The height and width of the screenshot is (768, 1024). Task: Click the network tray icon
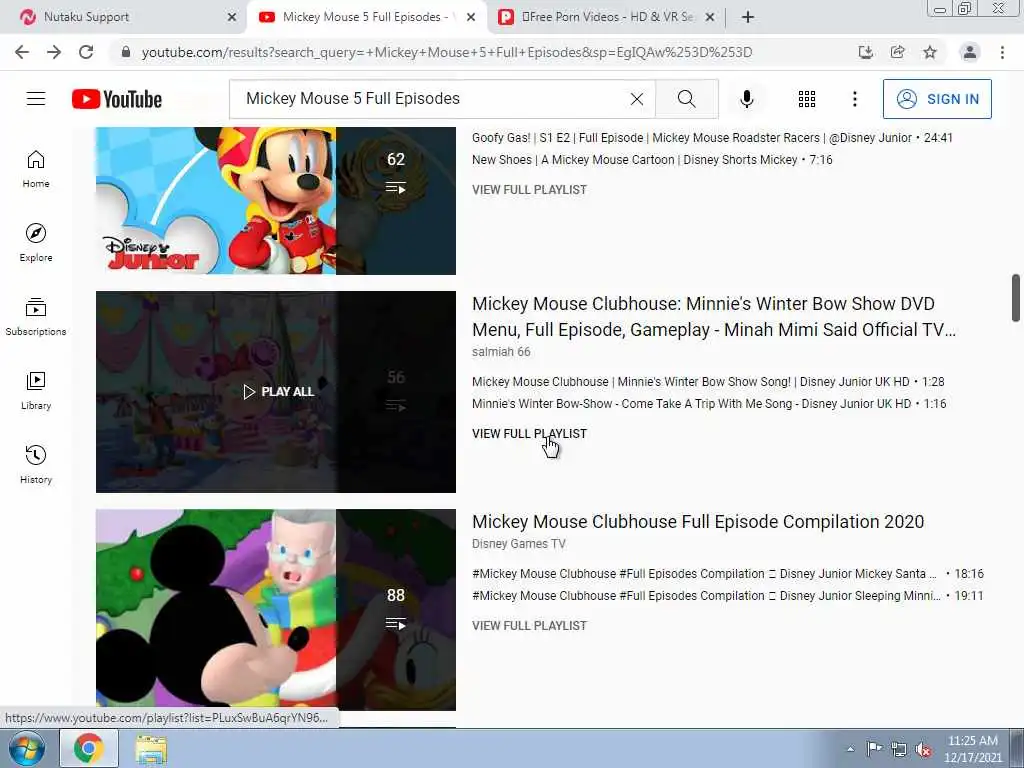pyautogui.click(x=899, y=750)
